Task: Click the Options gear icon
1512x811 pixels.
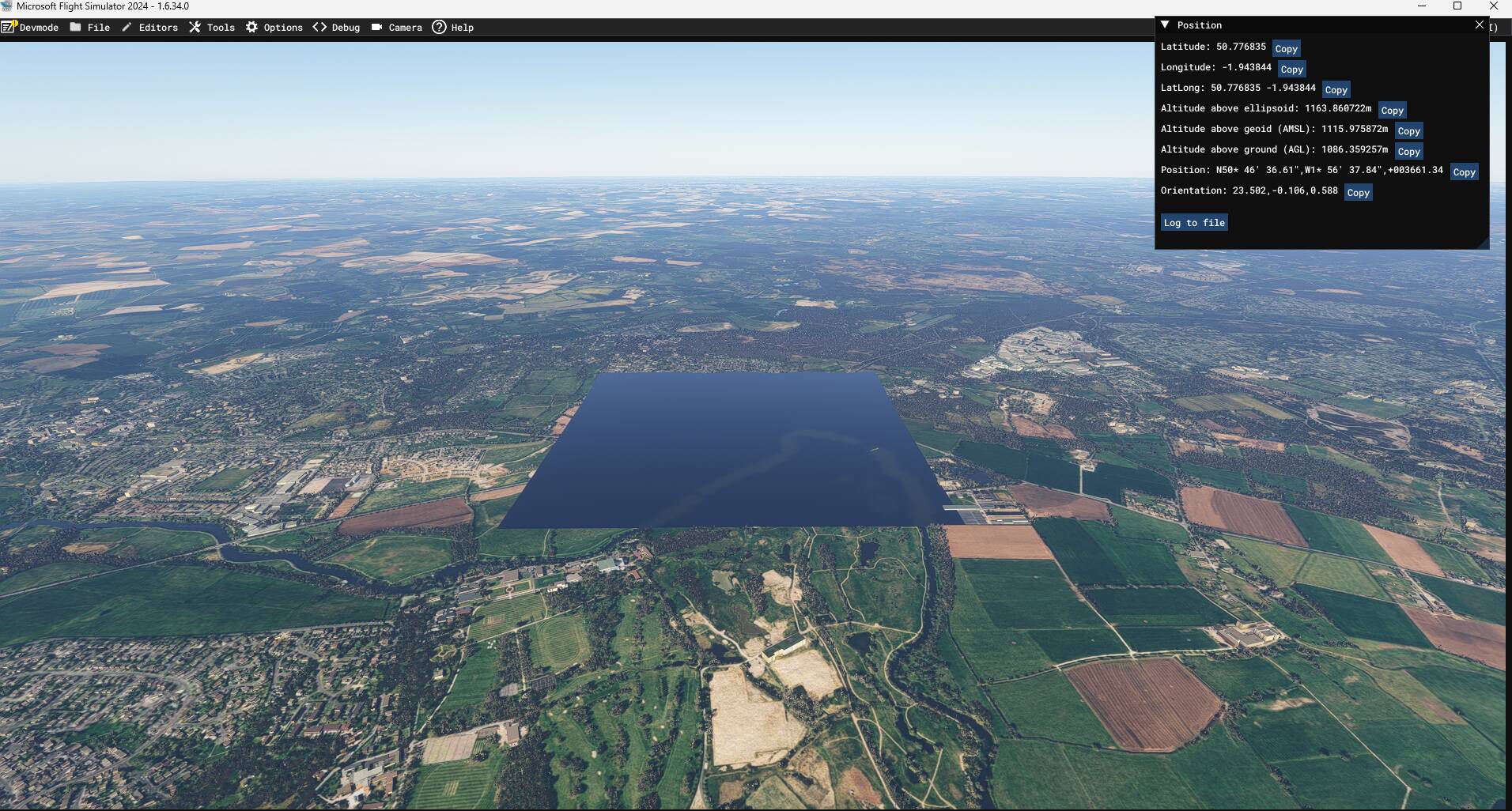Action: click(251, 27)
